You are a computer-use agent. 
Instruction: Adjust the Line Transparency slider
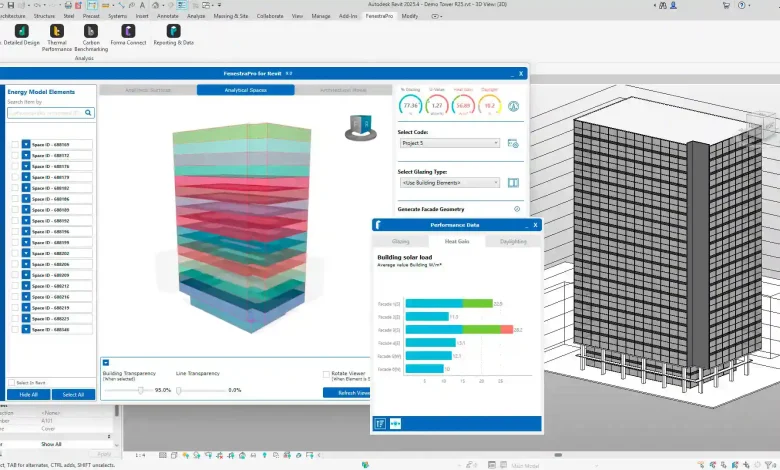[x=179, y=390]
